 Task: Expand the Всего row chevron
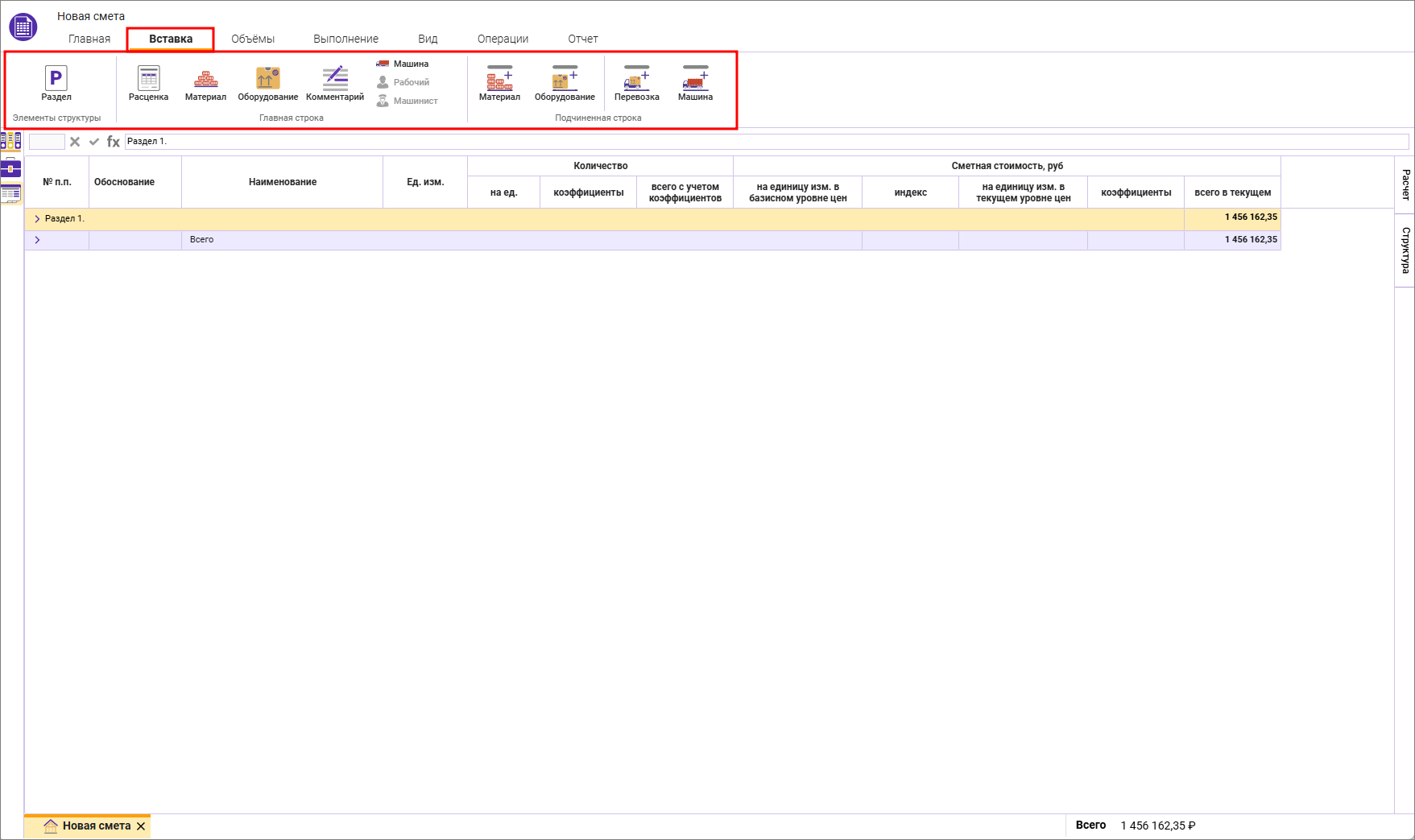click(x=37, y=240)
